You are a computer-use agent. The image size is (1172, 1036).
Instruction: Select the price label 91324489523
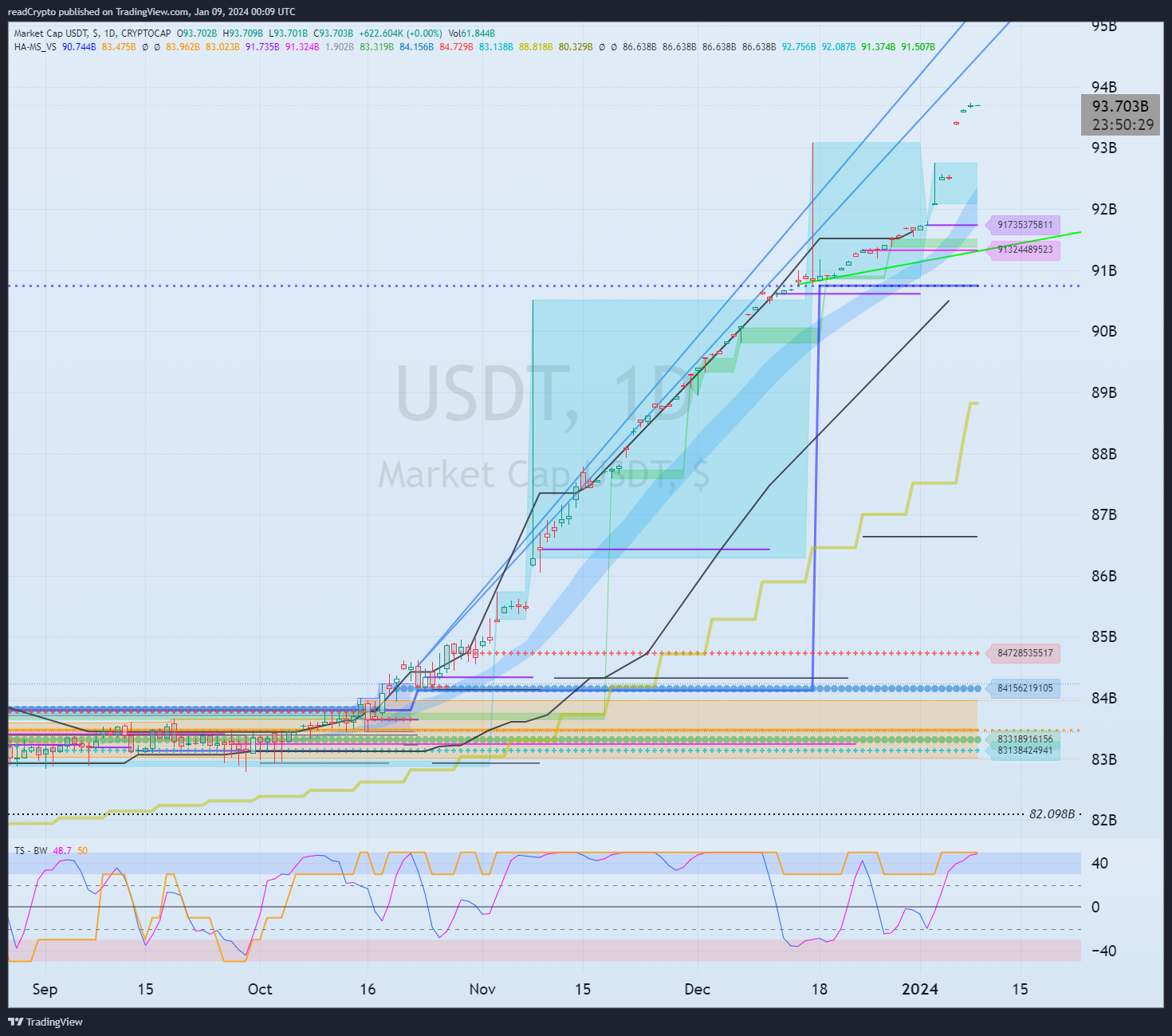click(x=1025, y=250)
